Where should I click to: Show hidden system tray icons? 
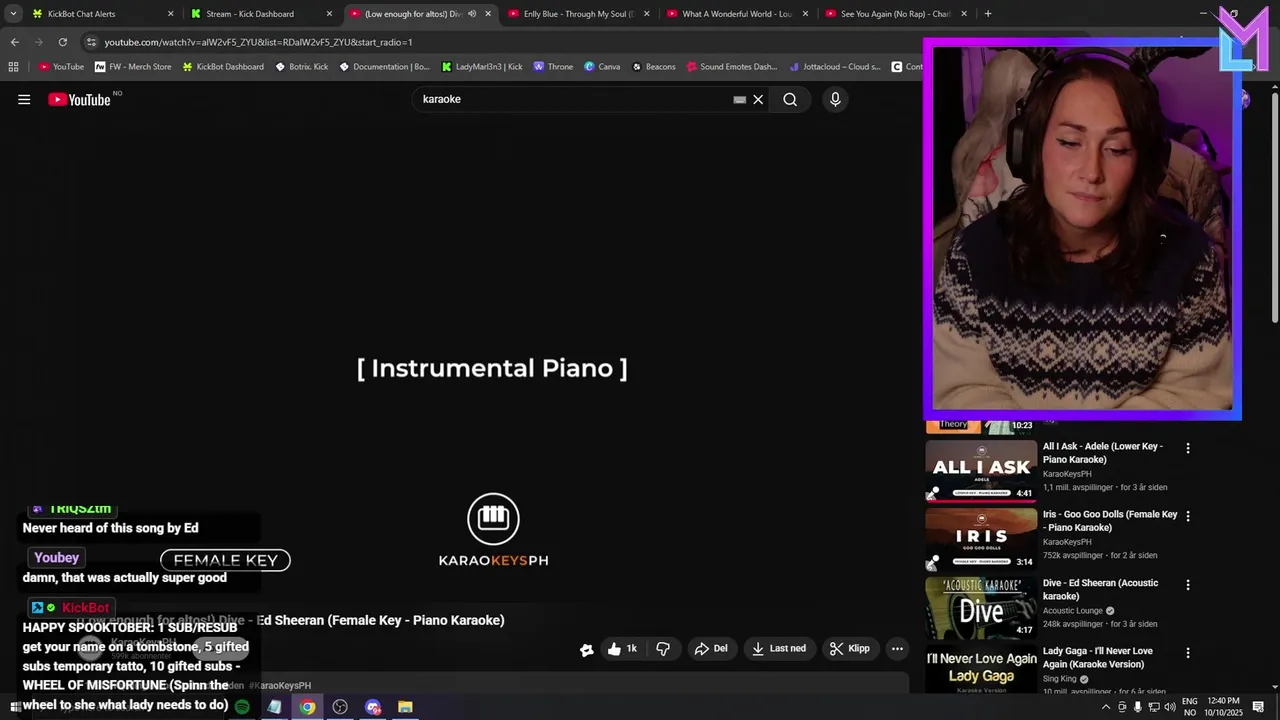(1106, 707)
